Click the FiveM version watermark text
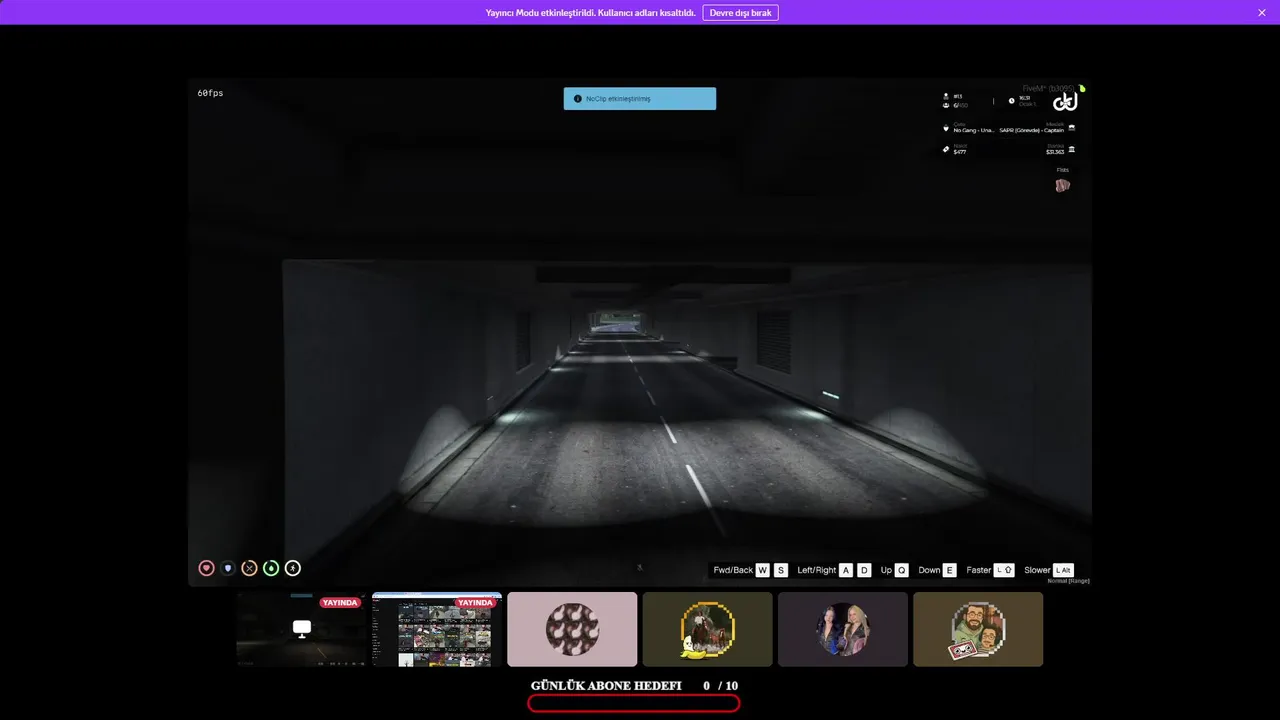The image size is (1280, 720). pos(1048,88)
